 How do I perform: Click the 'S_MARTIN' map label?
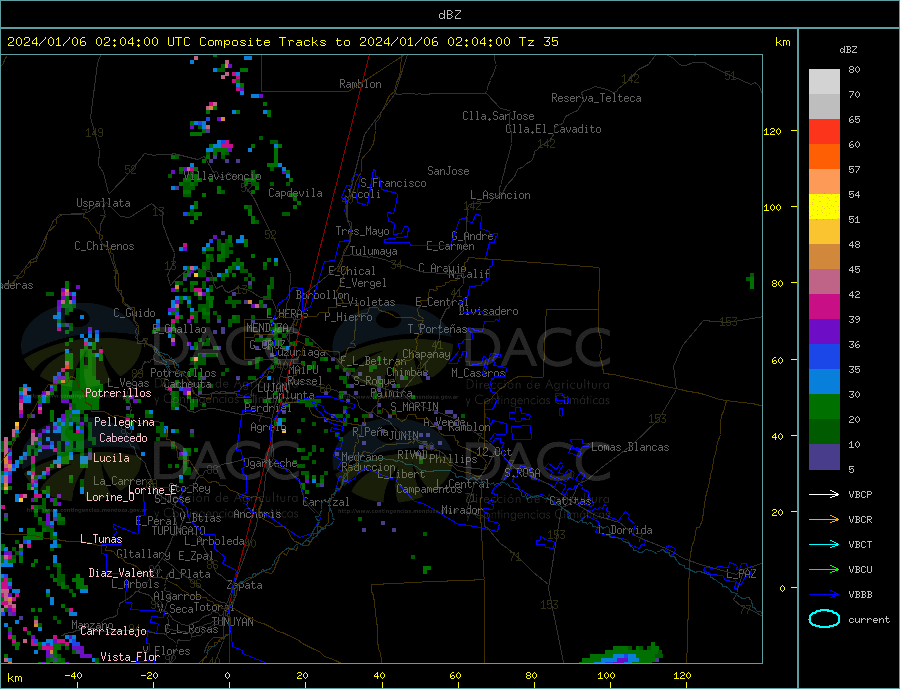pyautogui.click(x=414, y=407)
